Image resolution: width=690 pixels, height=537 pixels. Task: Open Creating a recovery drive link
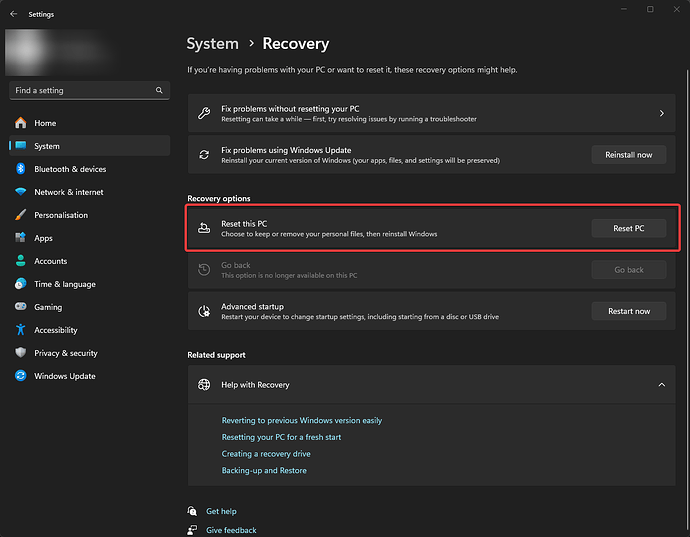tap(266, 454)
